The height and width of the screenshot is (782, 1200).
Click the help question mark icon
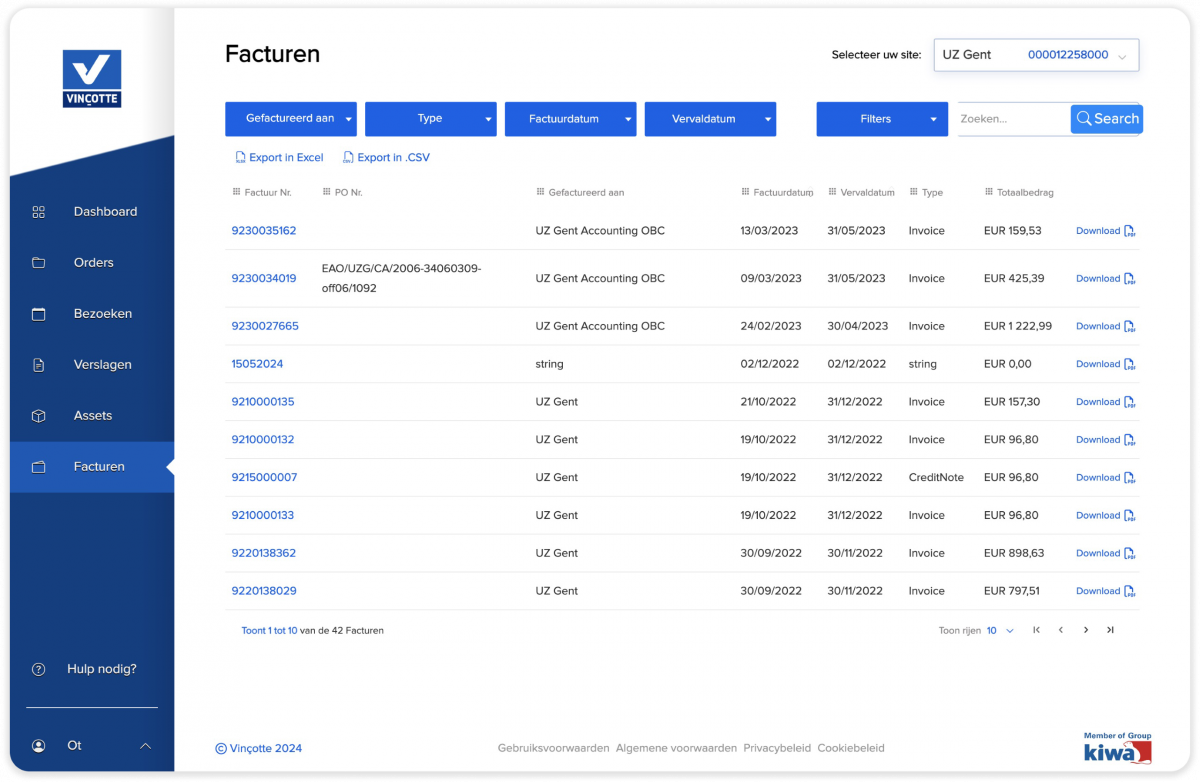[38, 668]
